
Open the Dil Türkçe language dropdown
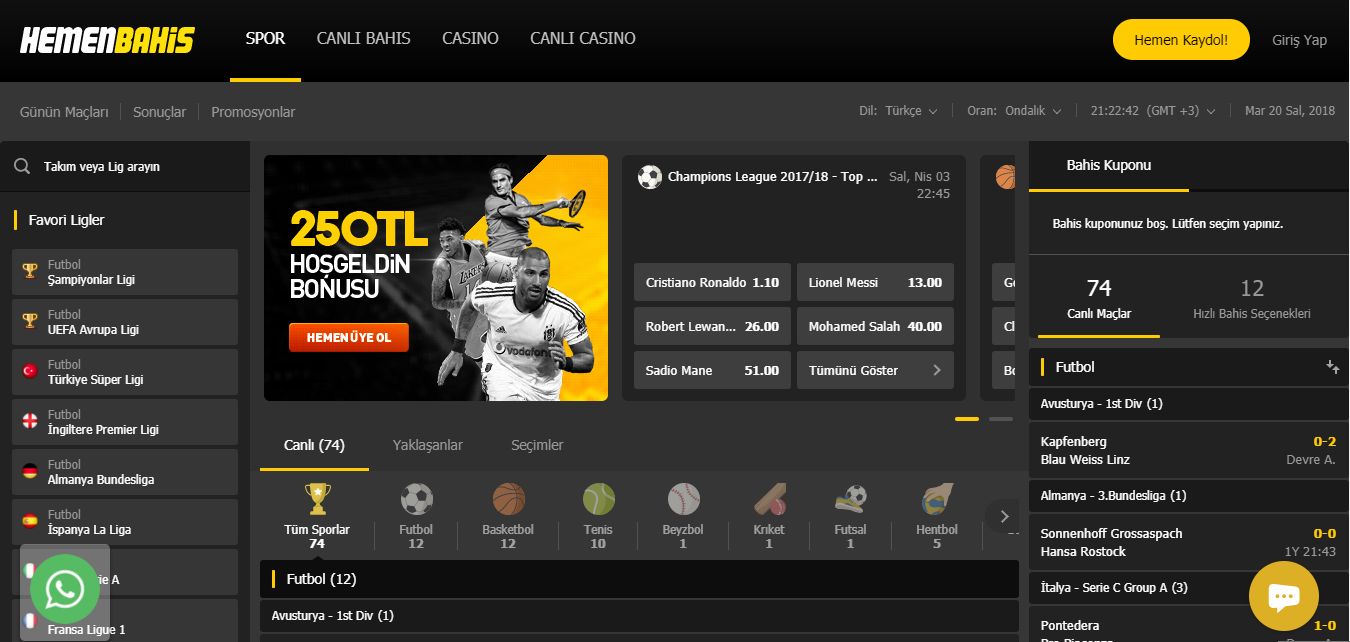pyautogui.click(x=898, y=111)
